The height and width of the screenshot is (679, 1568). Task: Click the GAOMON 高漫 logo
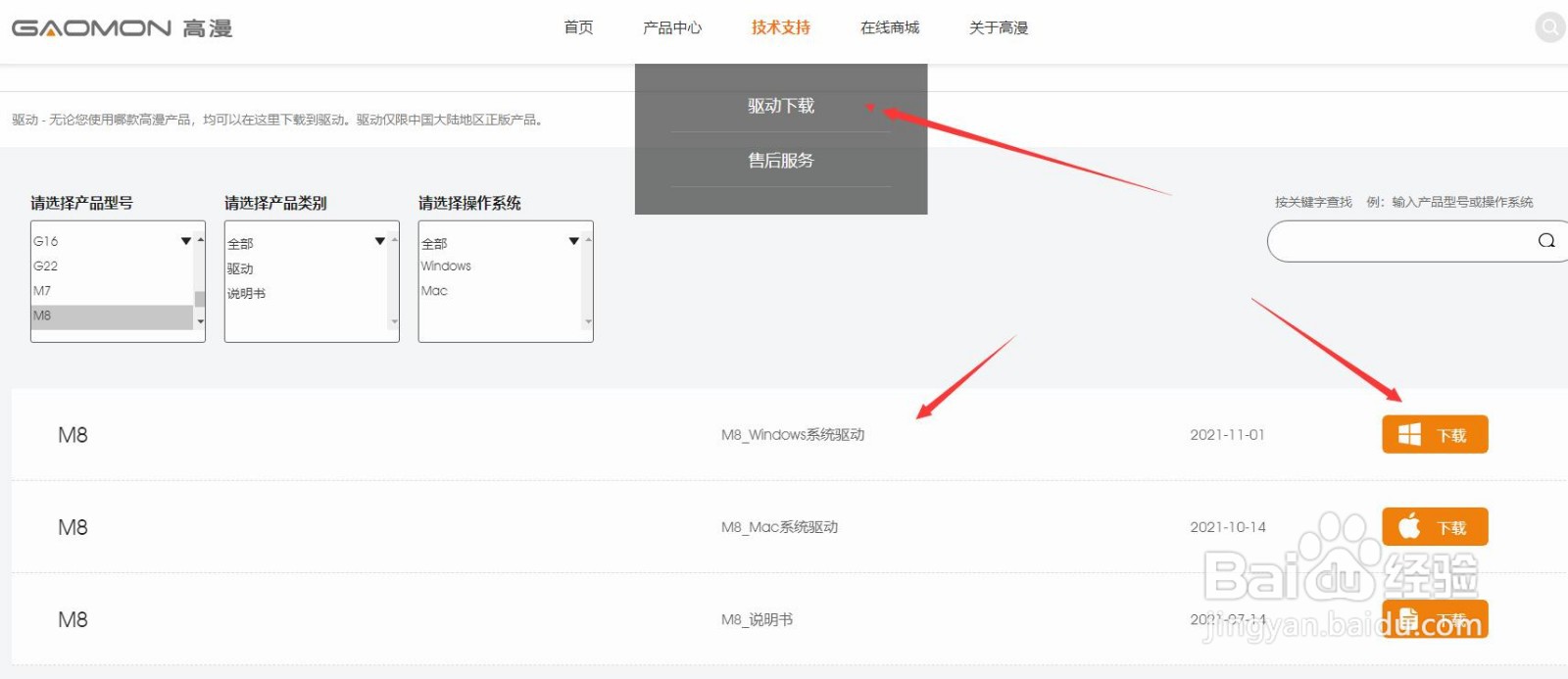pyautogui.click(x=122, y=28)
